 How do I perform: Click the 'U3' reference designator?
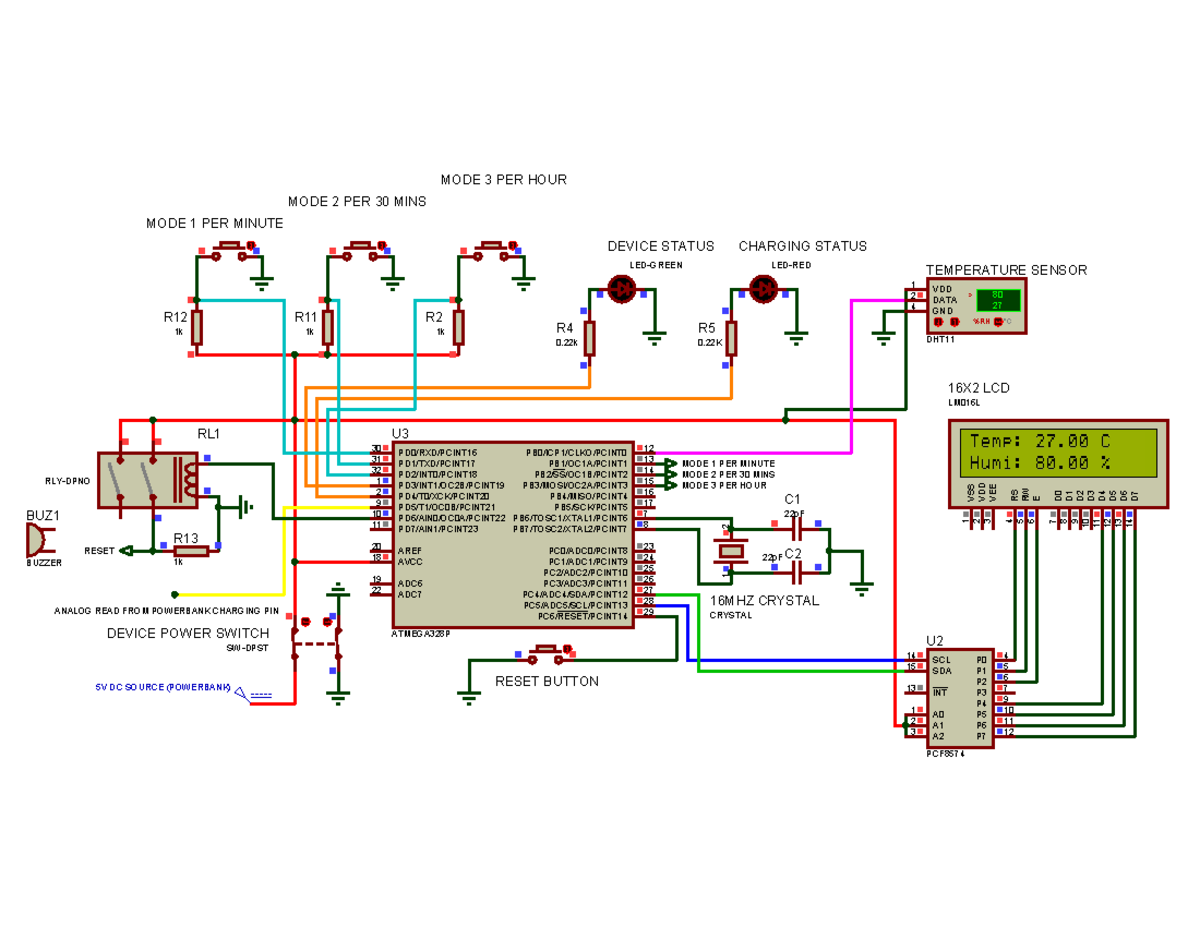[401, 434]
